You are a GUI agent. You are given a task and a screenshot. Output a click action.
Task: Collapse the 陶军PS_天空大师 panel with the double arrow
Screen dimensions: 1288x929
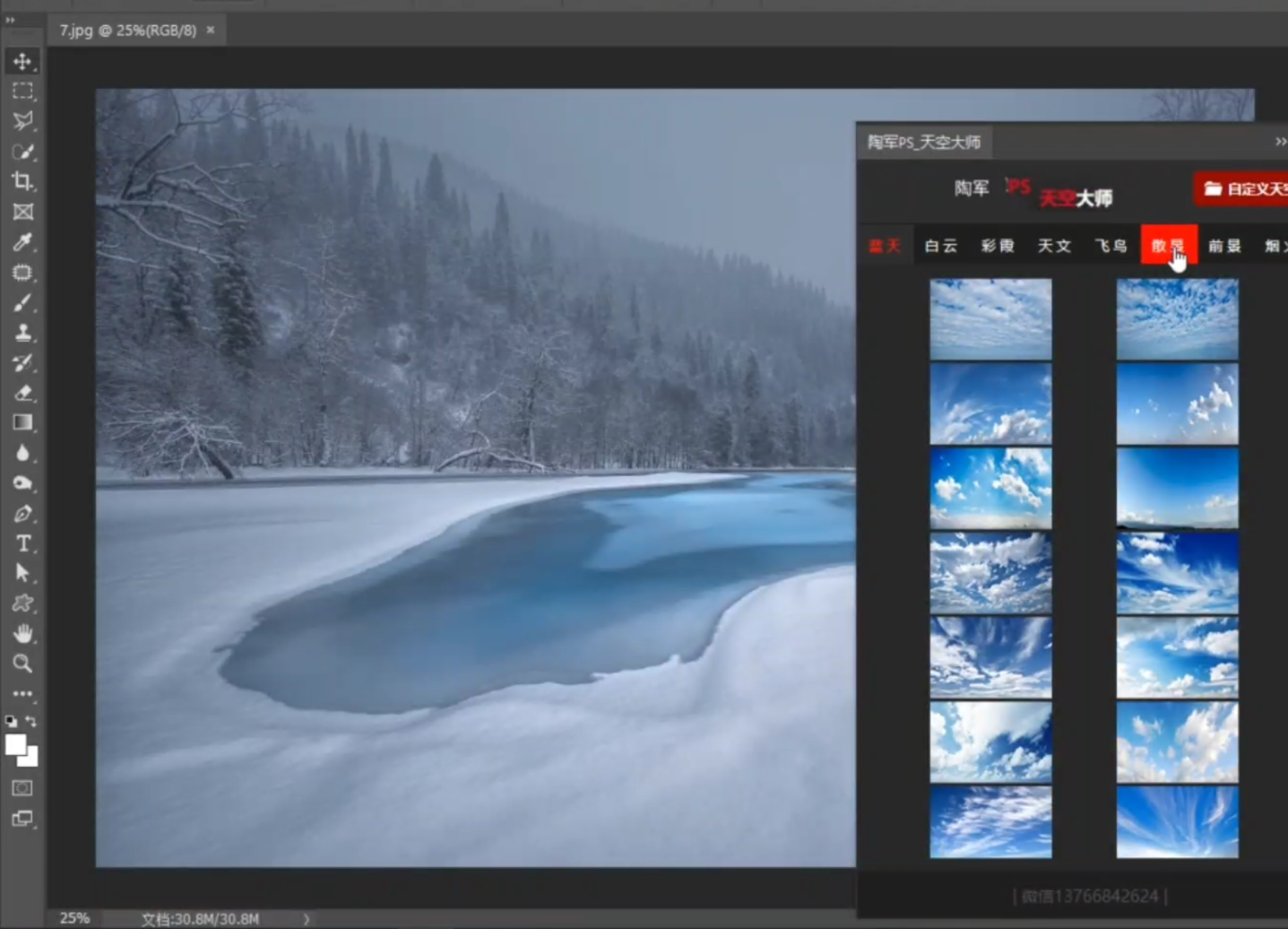coord(1280,142)
